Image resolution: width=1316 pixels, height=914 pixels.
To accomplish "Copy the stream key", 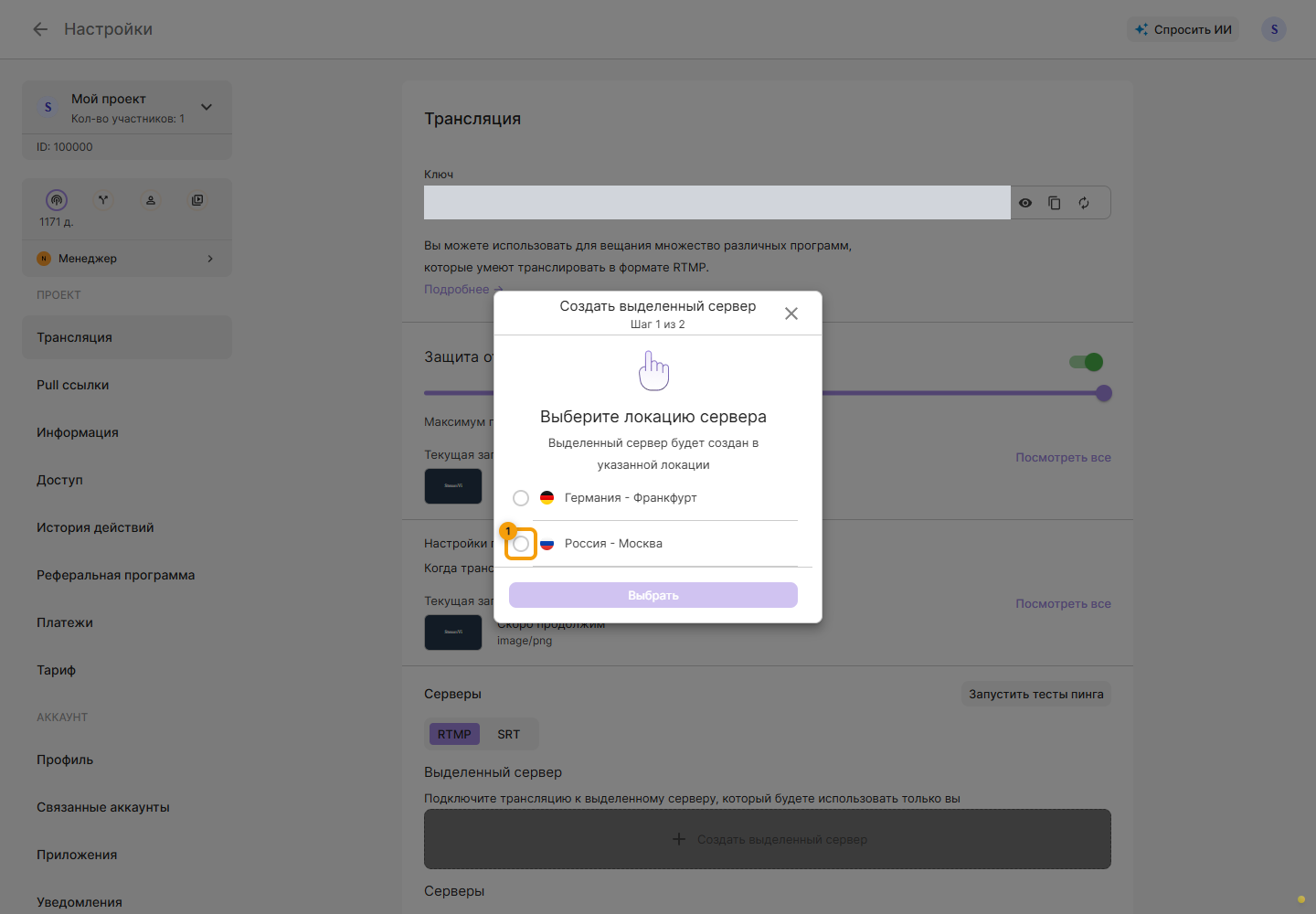I will pos(1055,203).
